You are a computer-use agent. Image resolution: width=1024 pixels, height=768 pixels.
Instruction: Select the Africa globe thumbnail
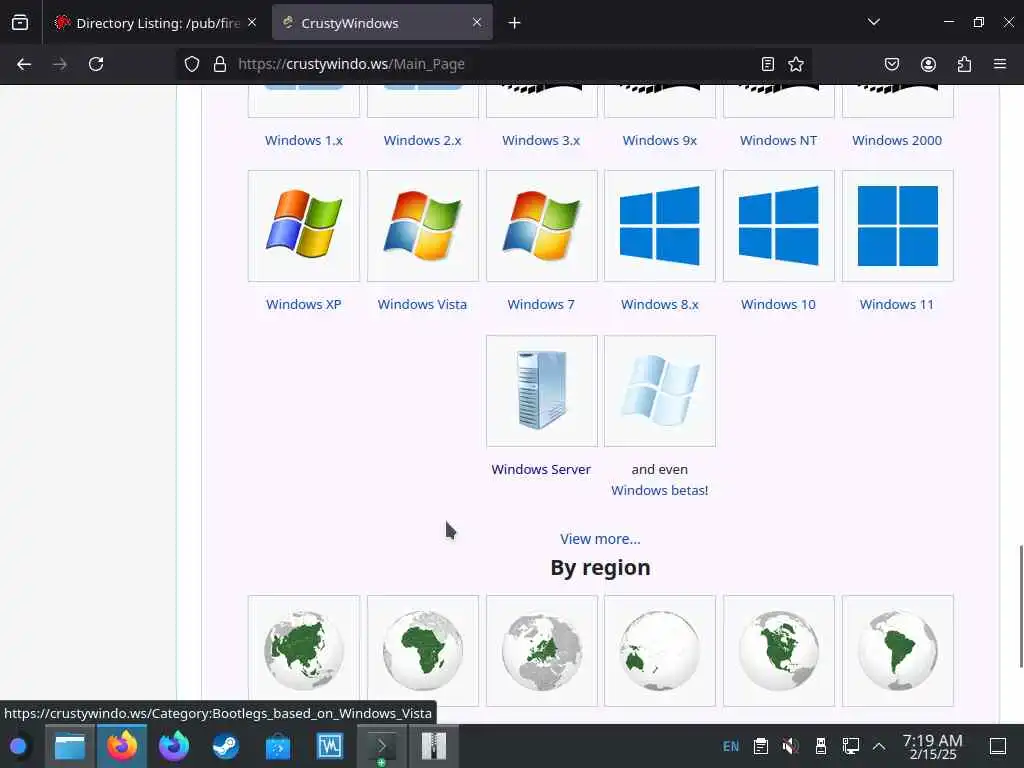point(423,650)
